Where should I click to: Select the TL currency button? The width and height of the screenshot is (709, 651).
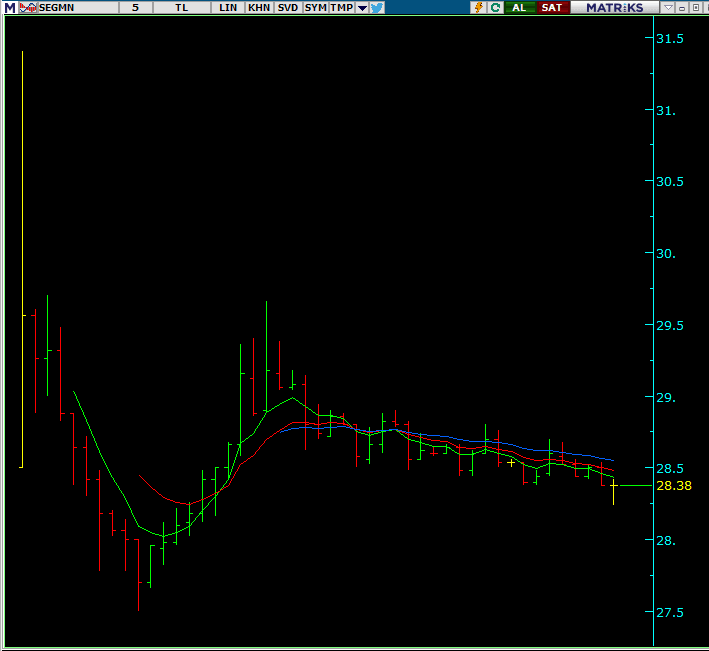pos(182,7)
